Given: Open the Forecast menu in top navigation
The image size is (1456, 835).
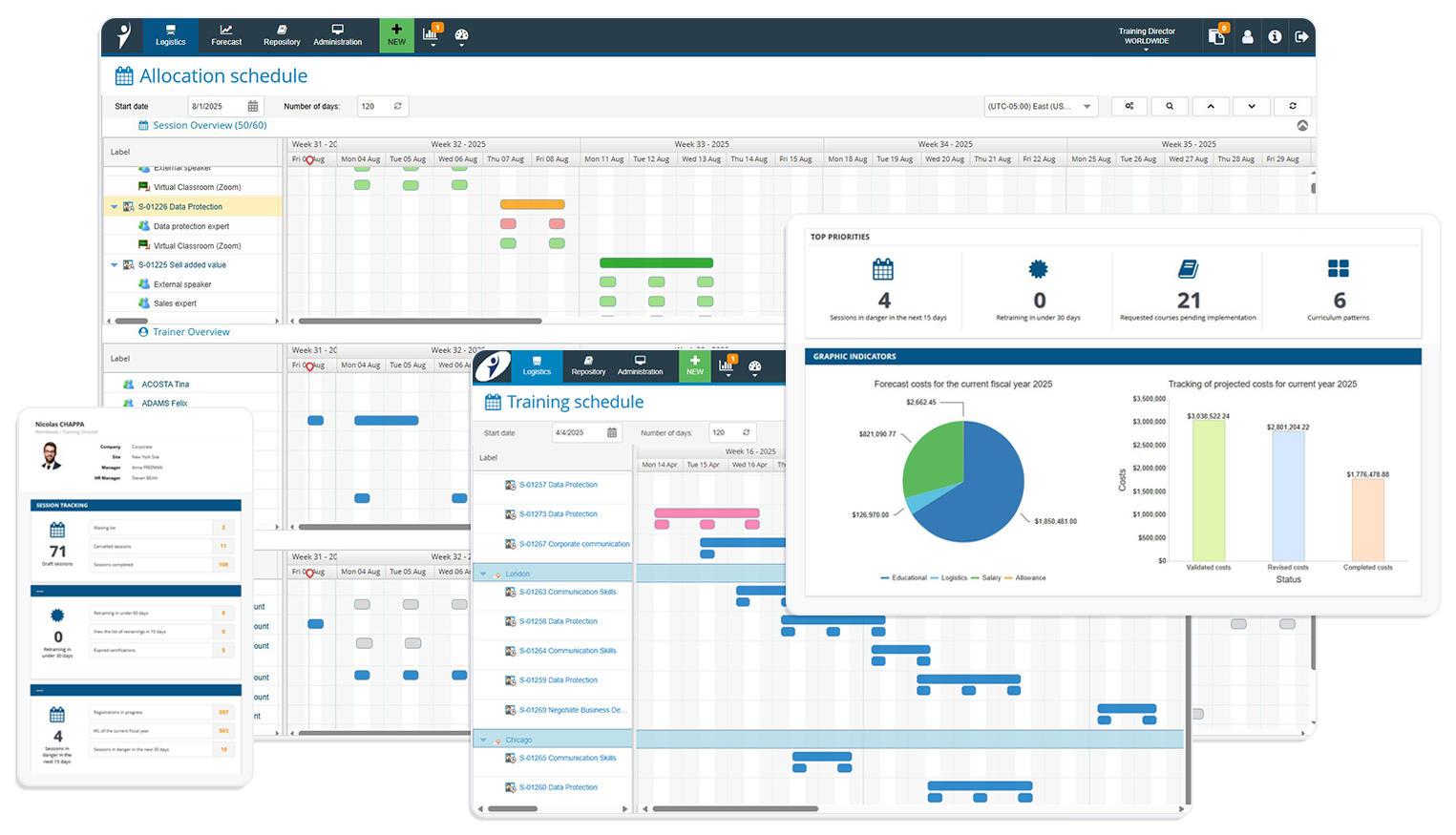Looking at the screenshot, I should 226,35.
